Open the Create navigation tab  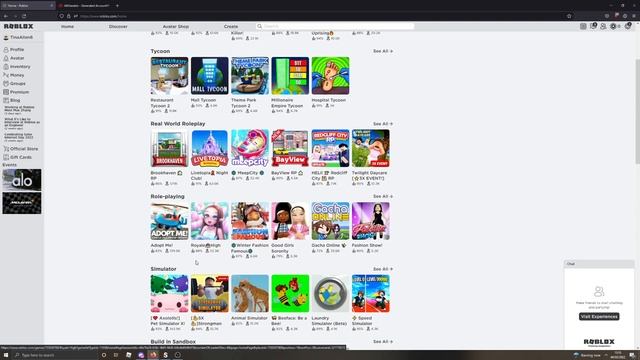231,26
